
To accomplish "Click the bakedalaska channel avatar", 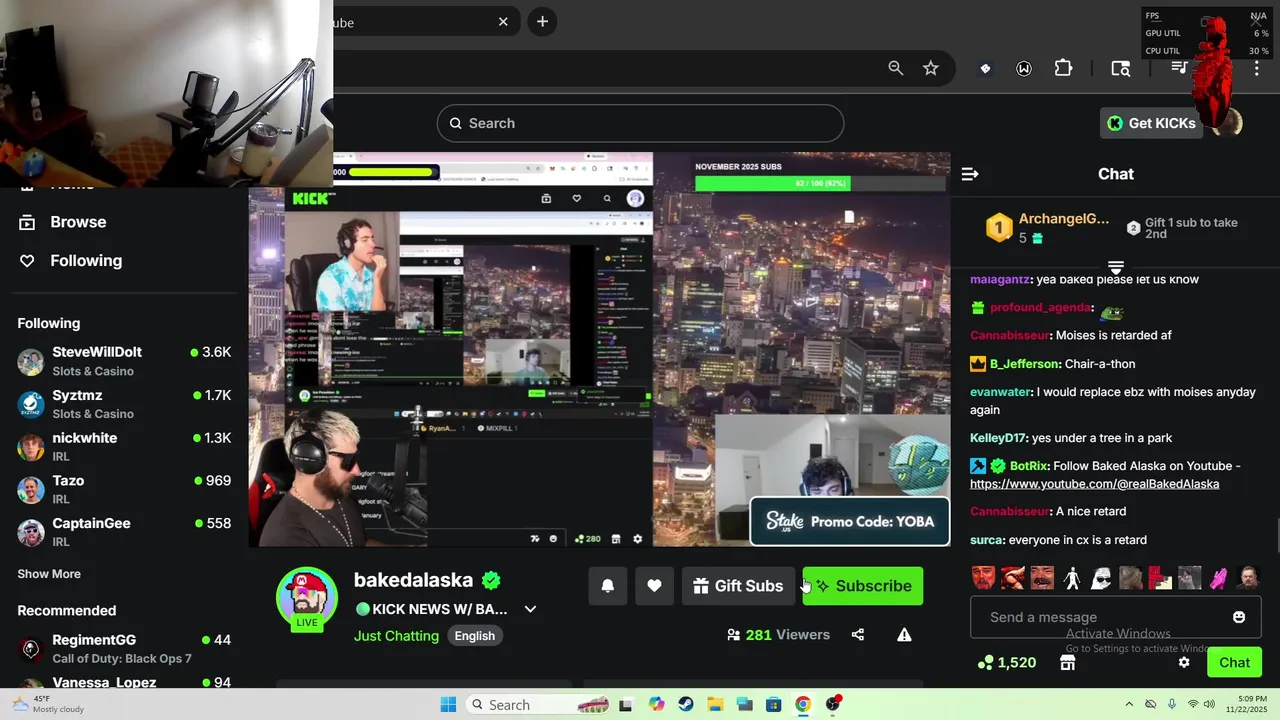I will pos(307,596).
